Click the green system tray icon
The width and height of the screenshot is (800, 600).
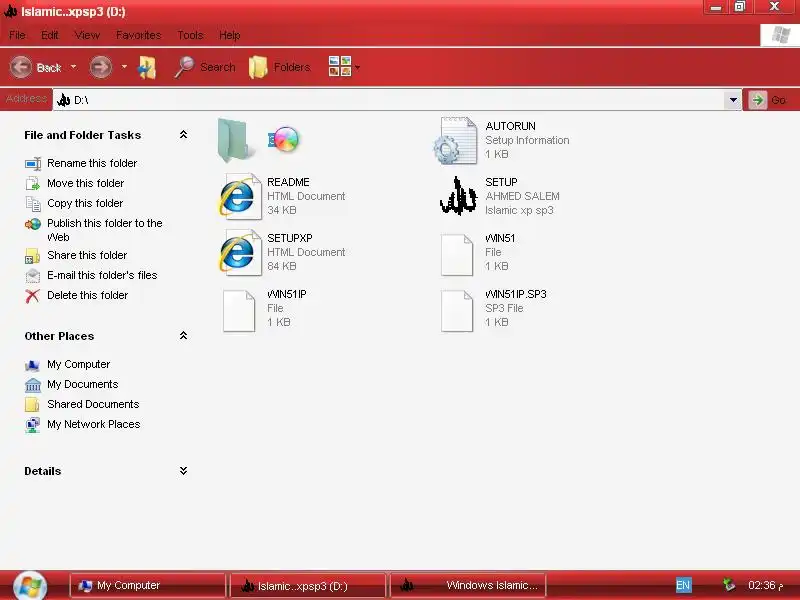click(x=729, y=585)
